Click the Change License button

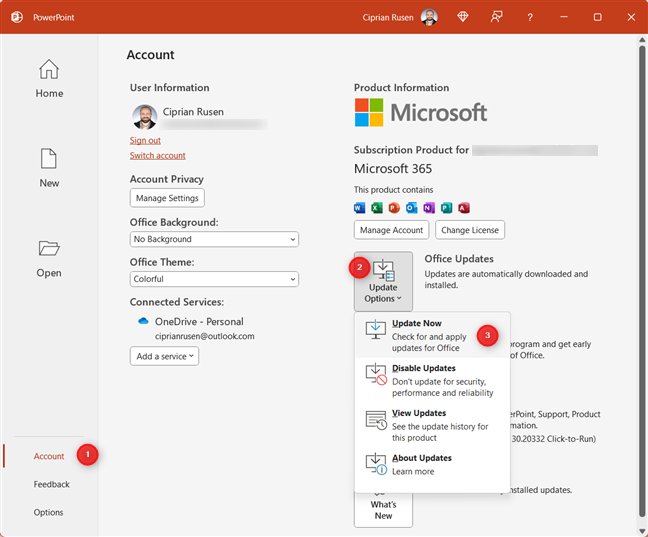470,230
